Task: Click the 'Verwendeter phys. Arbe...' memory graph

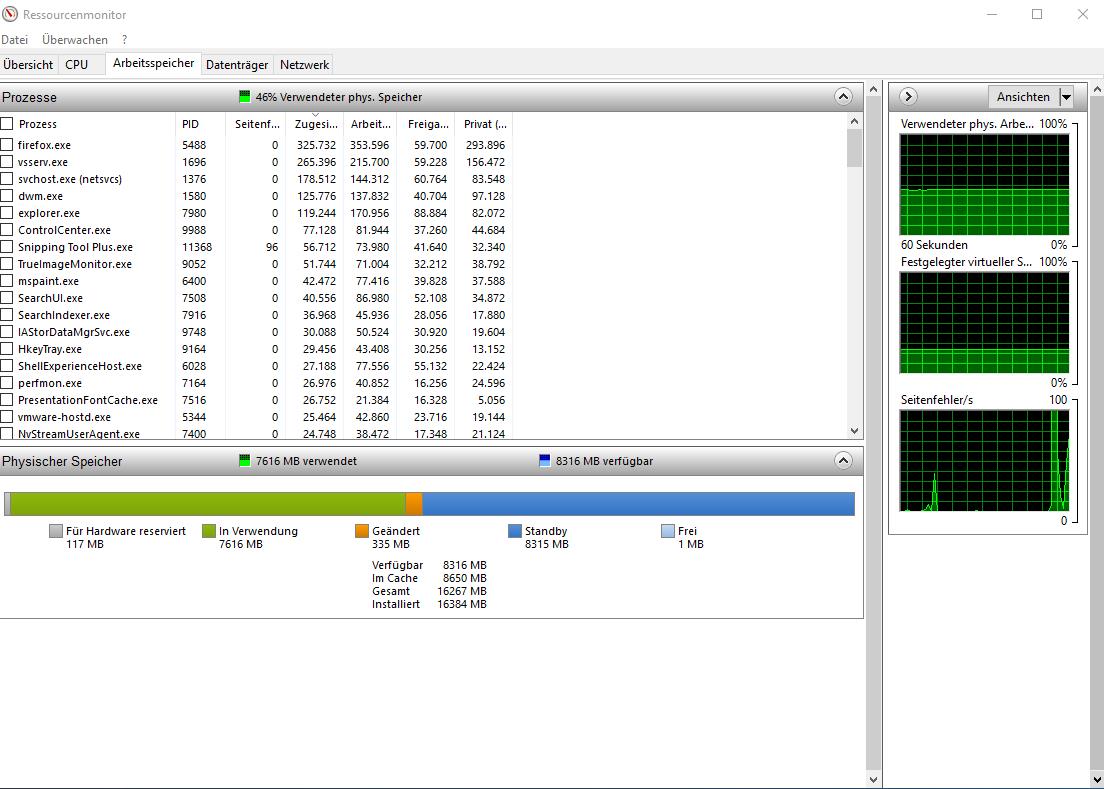Action: (x=984, y=184)
